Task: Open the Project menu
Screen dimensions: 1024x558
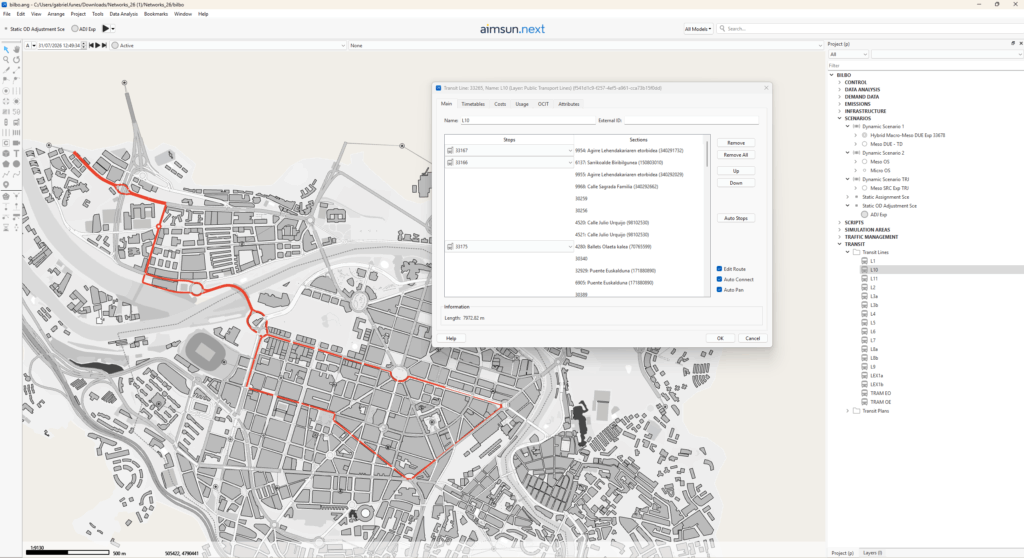Action: click(78, 14)
